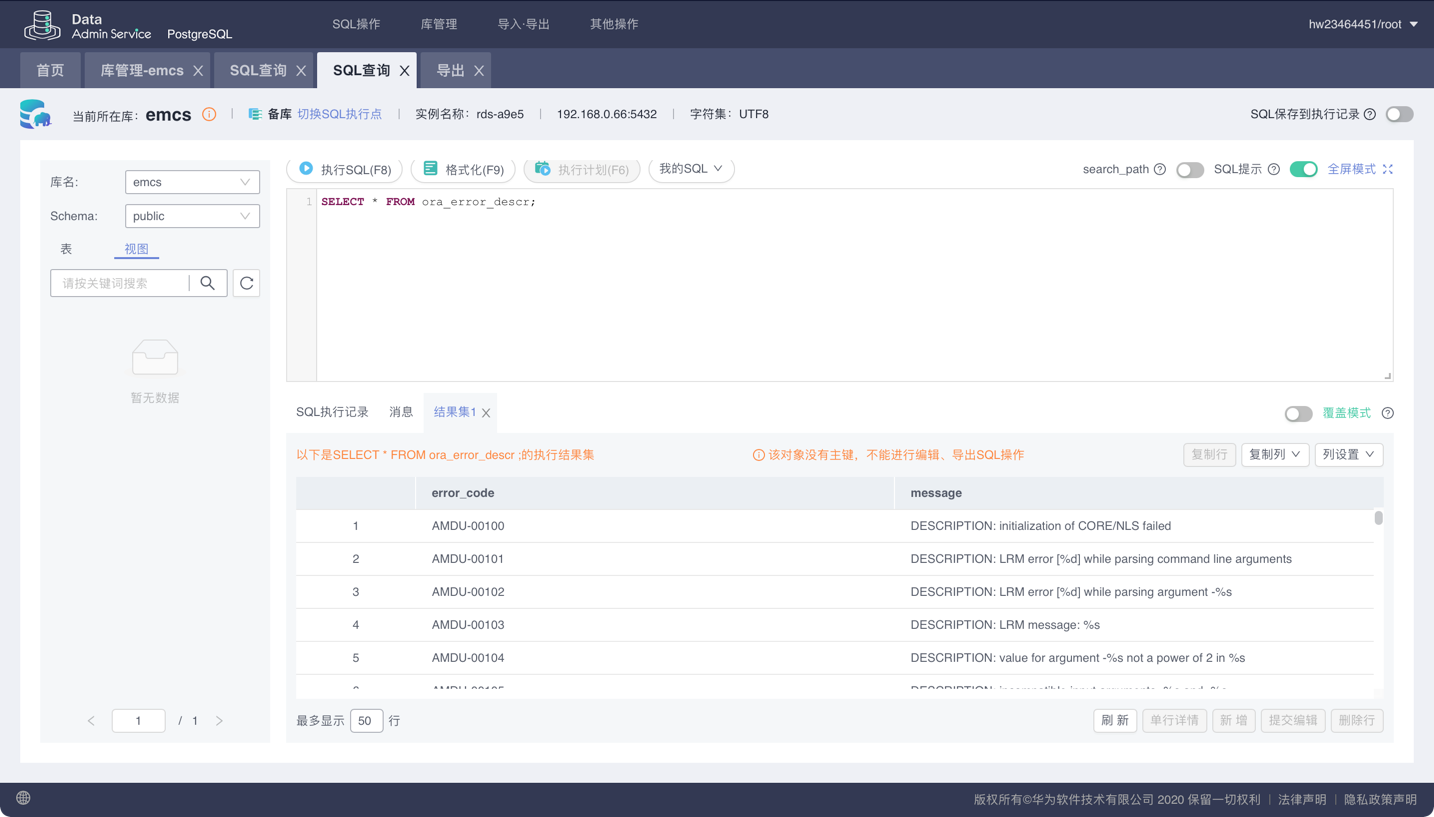The height and width of the screenshot is (817, 1434).
Task: Click the orange info icon next to emcs
Action: [209, 114]
